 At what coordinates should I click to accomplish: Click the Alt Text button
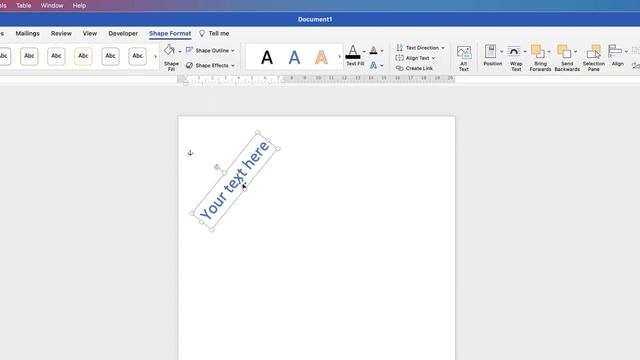pyautogui.click(x=464, y=58)
